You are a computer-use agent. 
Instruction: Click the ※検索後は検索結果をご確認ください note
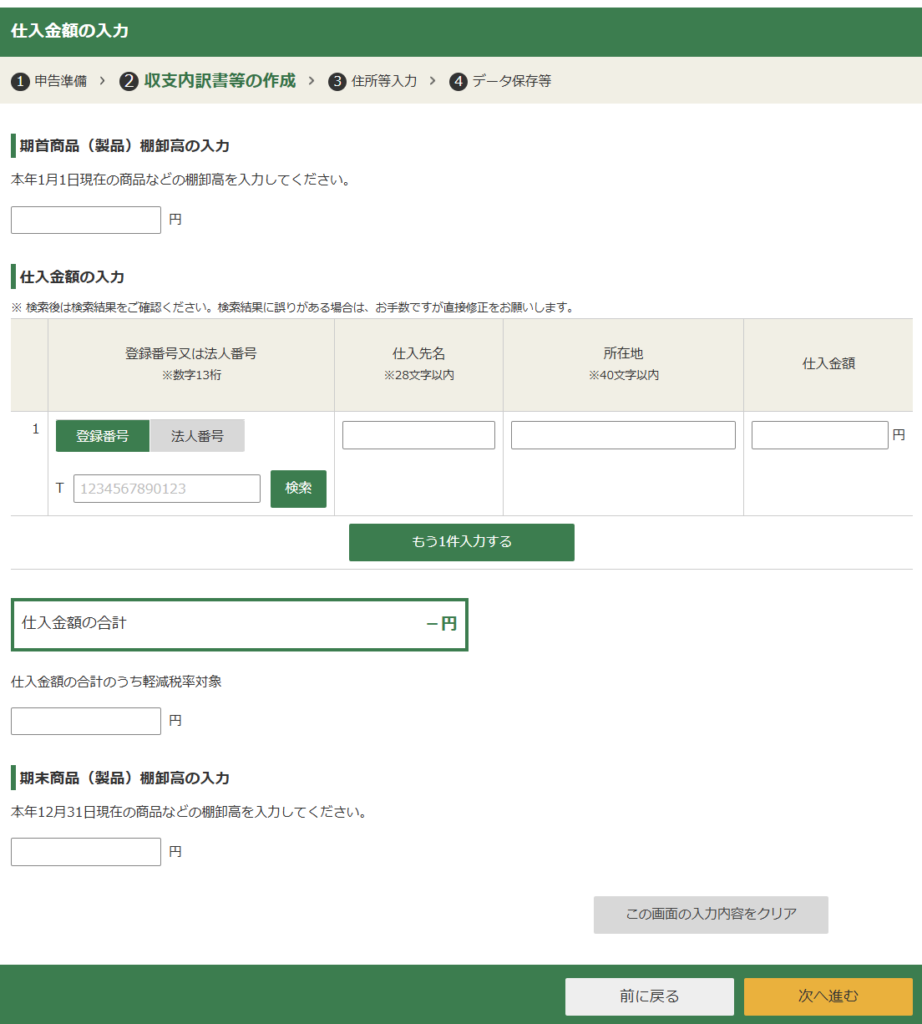coord(293,308)
